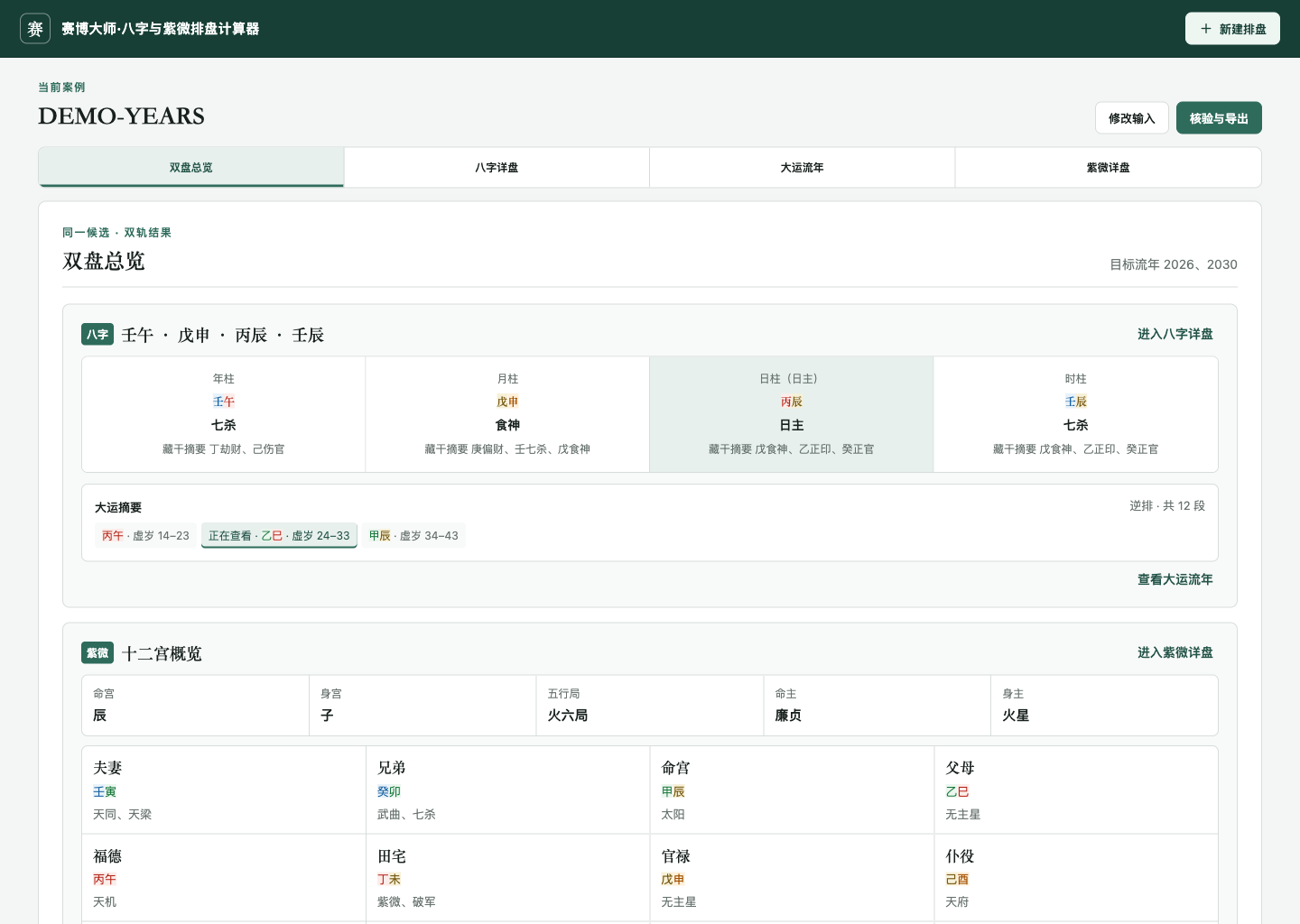
Task: Click the 十二宫概览 heading
Action: [x=162, y=654]
